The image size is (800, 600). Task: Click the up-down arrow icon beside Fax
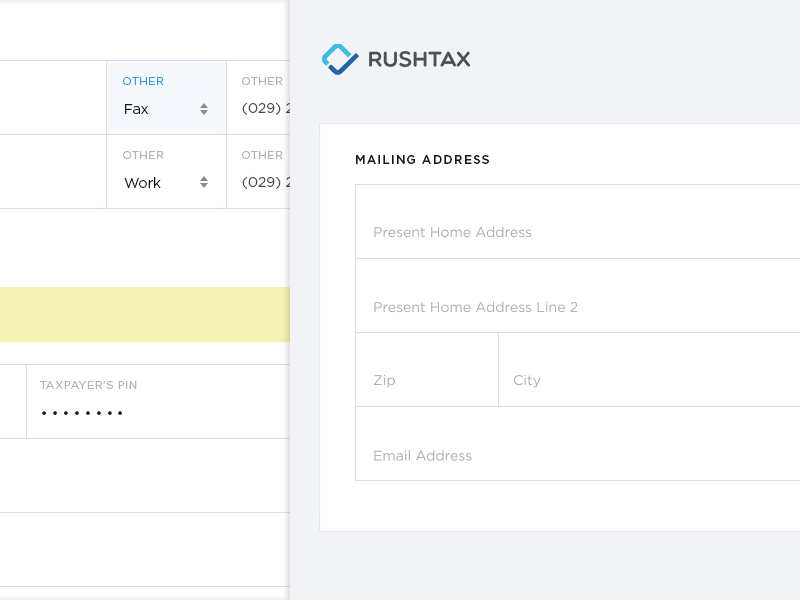[205, 110]
